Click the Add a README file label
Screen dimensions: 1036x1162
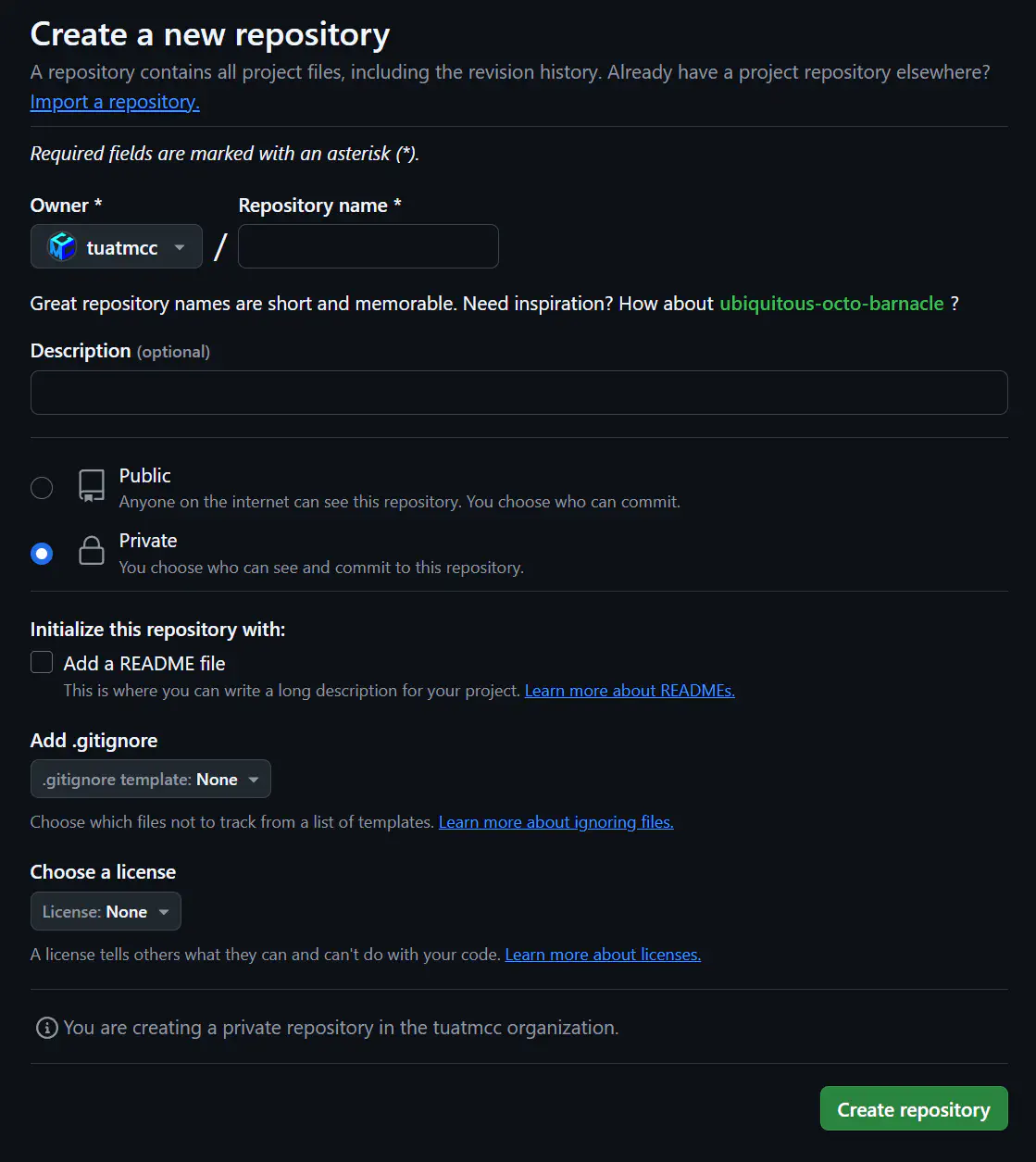tap(144, 664)
